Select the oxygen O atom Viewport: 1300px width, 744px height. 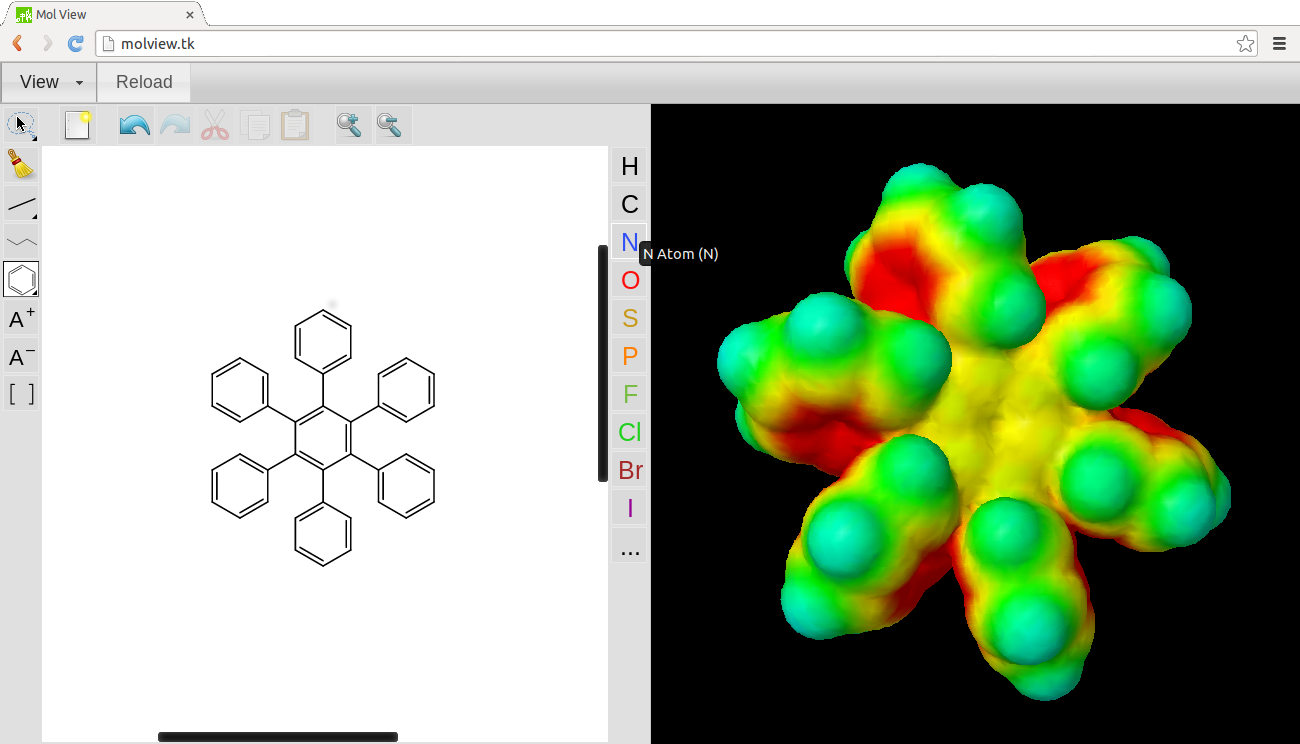[630, 280]
